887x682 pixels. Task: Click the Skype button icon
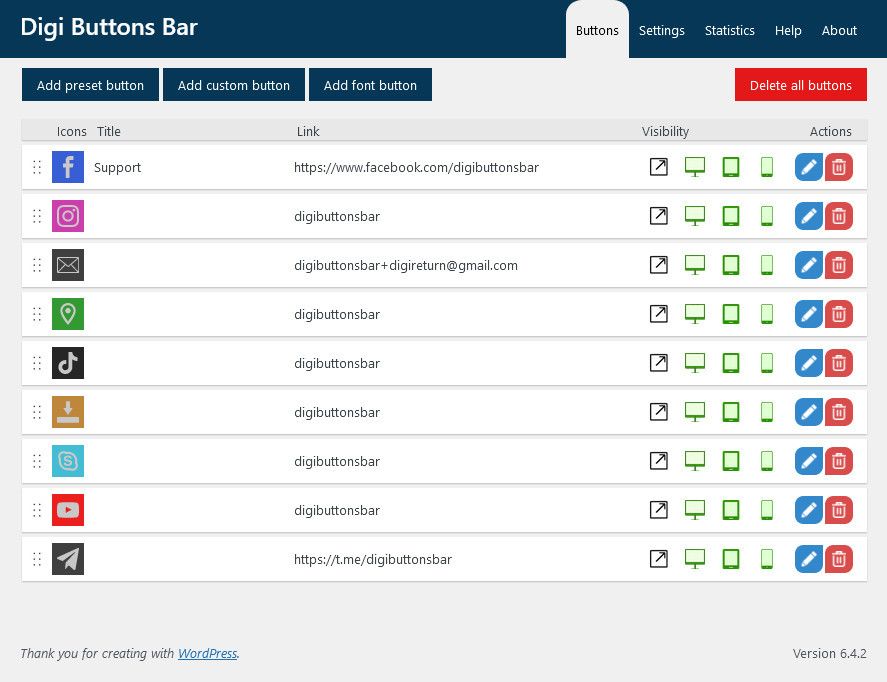click(68, 461)
